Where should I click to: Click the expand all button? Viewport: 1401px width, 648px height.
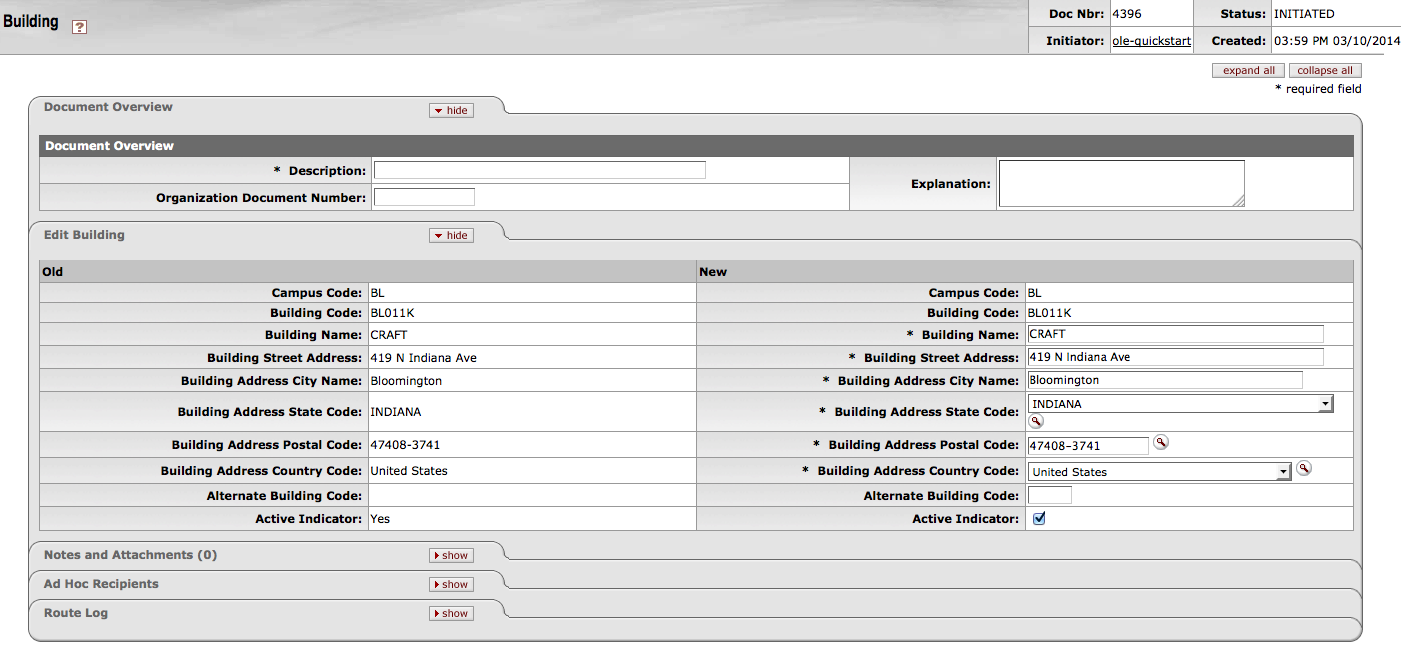coord(1248,70)
